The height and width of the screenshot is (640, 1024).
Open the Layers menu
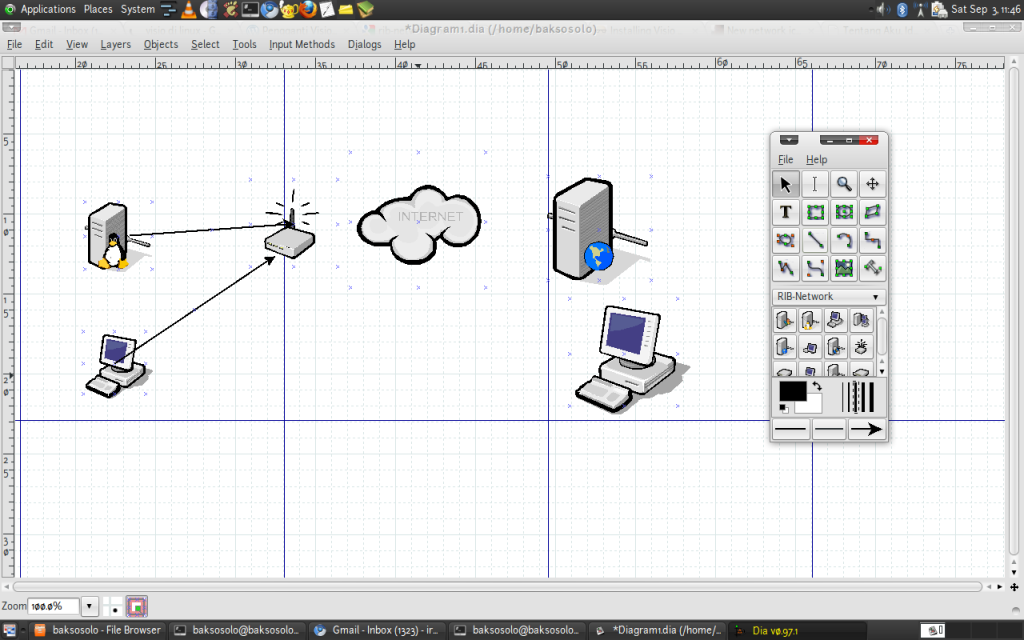115,44
